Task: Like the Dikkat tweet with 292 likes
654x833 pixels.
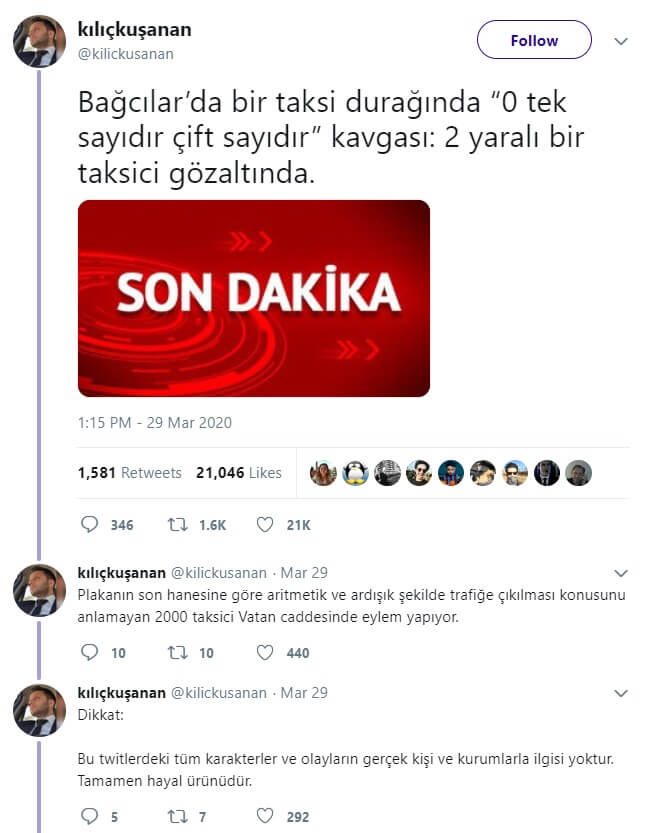Action: [265, 816]
